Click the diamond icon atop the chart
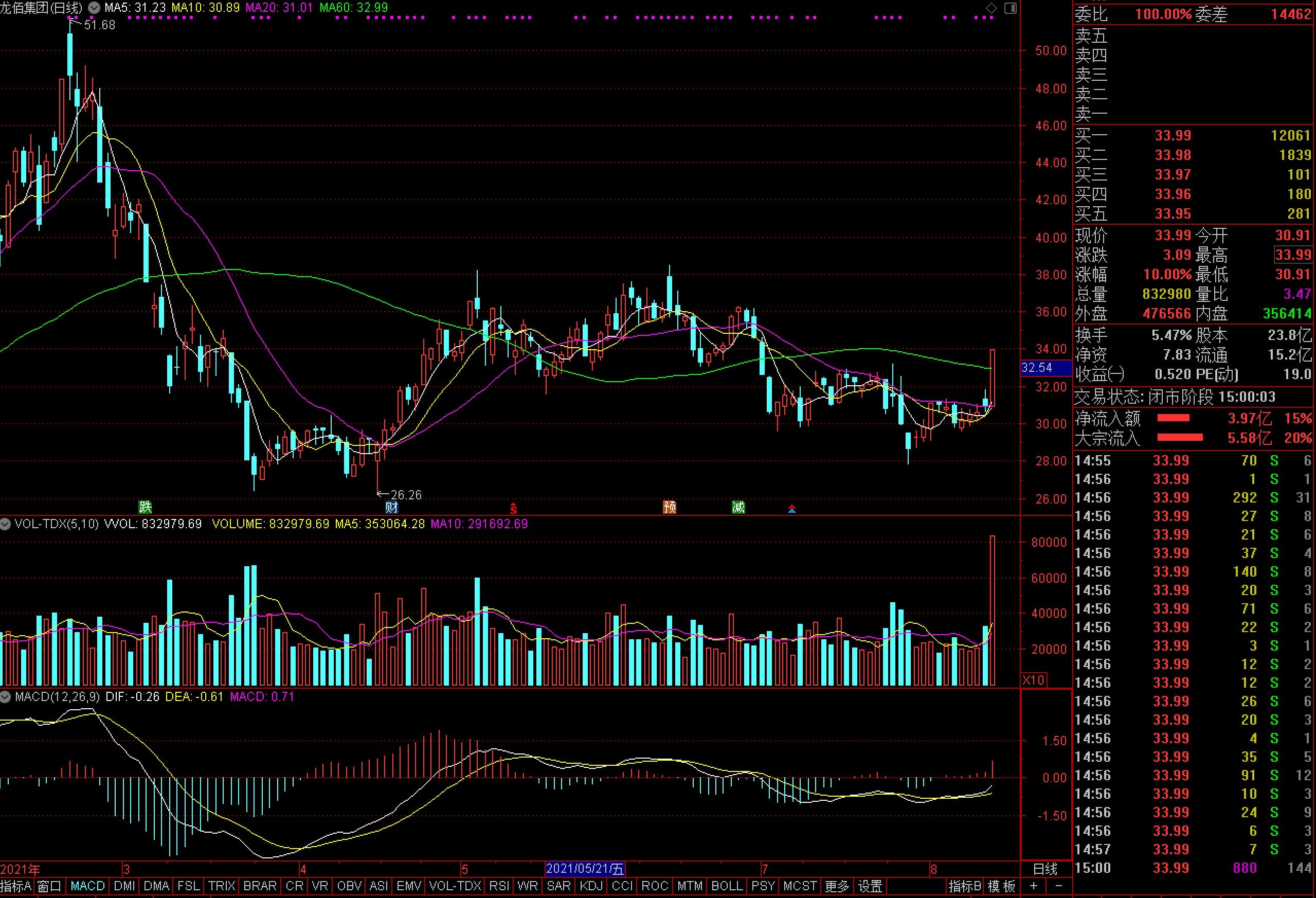Screen dimensions: 1316x898 [991, 8]
